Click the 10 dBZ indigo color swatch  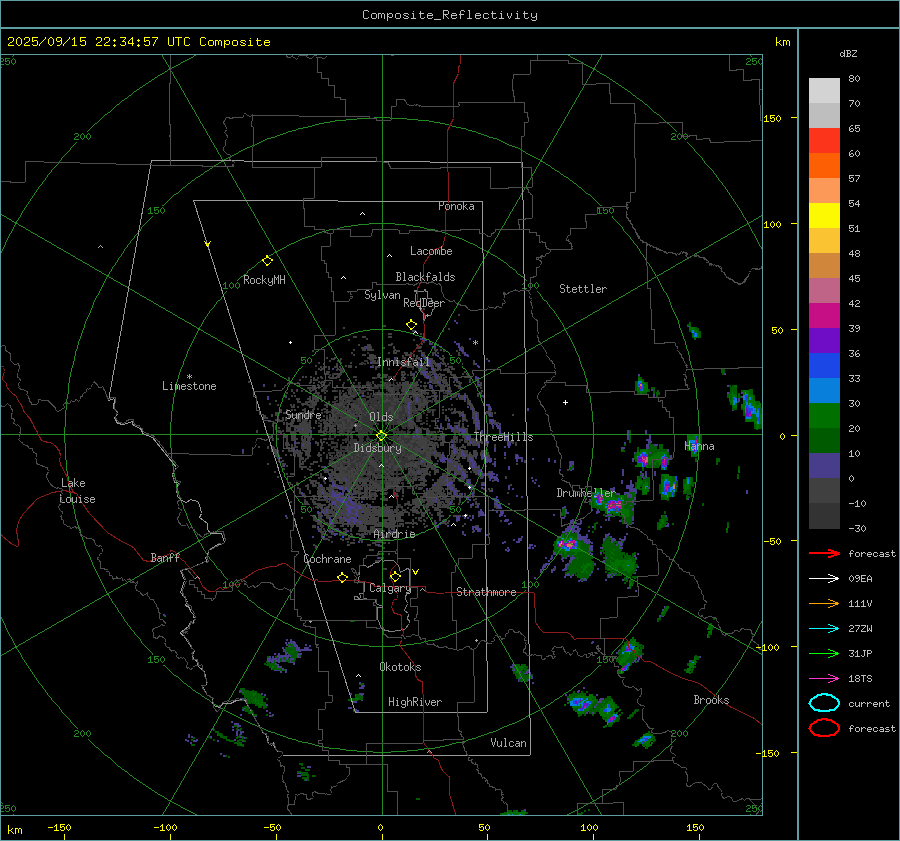point(824,465)
